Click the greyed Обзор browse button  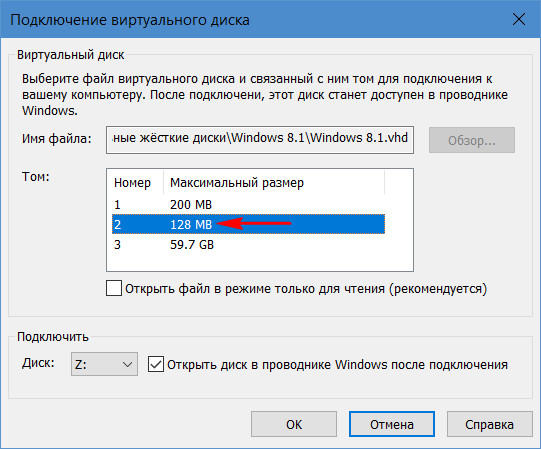472,140
